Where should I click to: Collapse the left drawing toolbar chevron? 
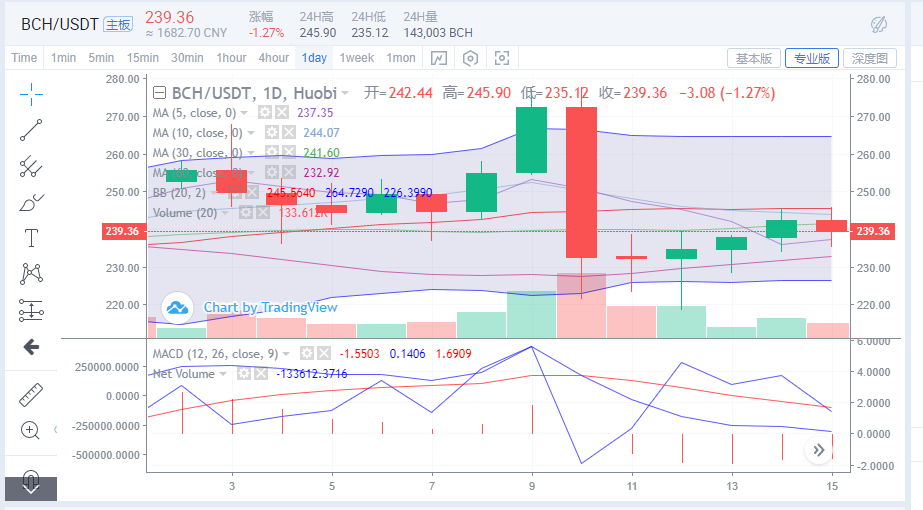55,429
